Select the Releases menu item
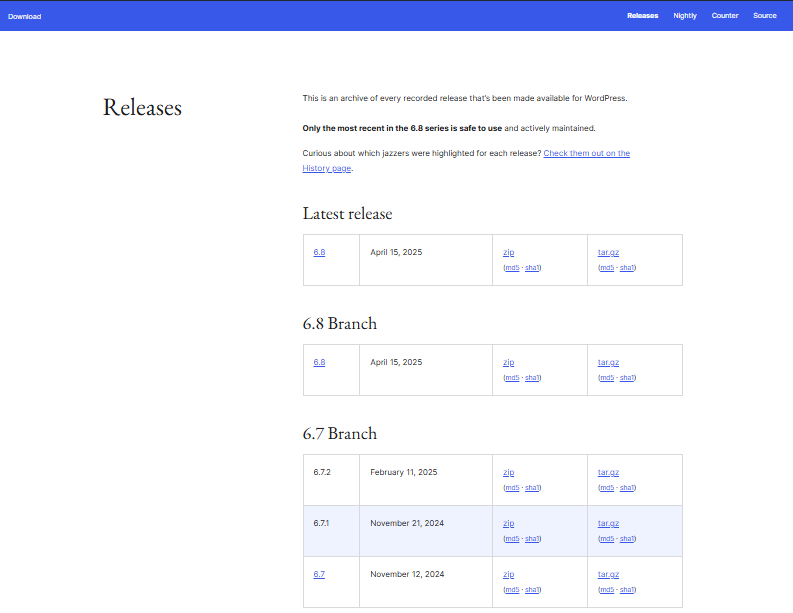The image size is (793, 613). click(642, 16)
